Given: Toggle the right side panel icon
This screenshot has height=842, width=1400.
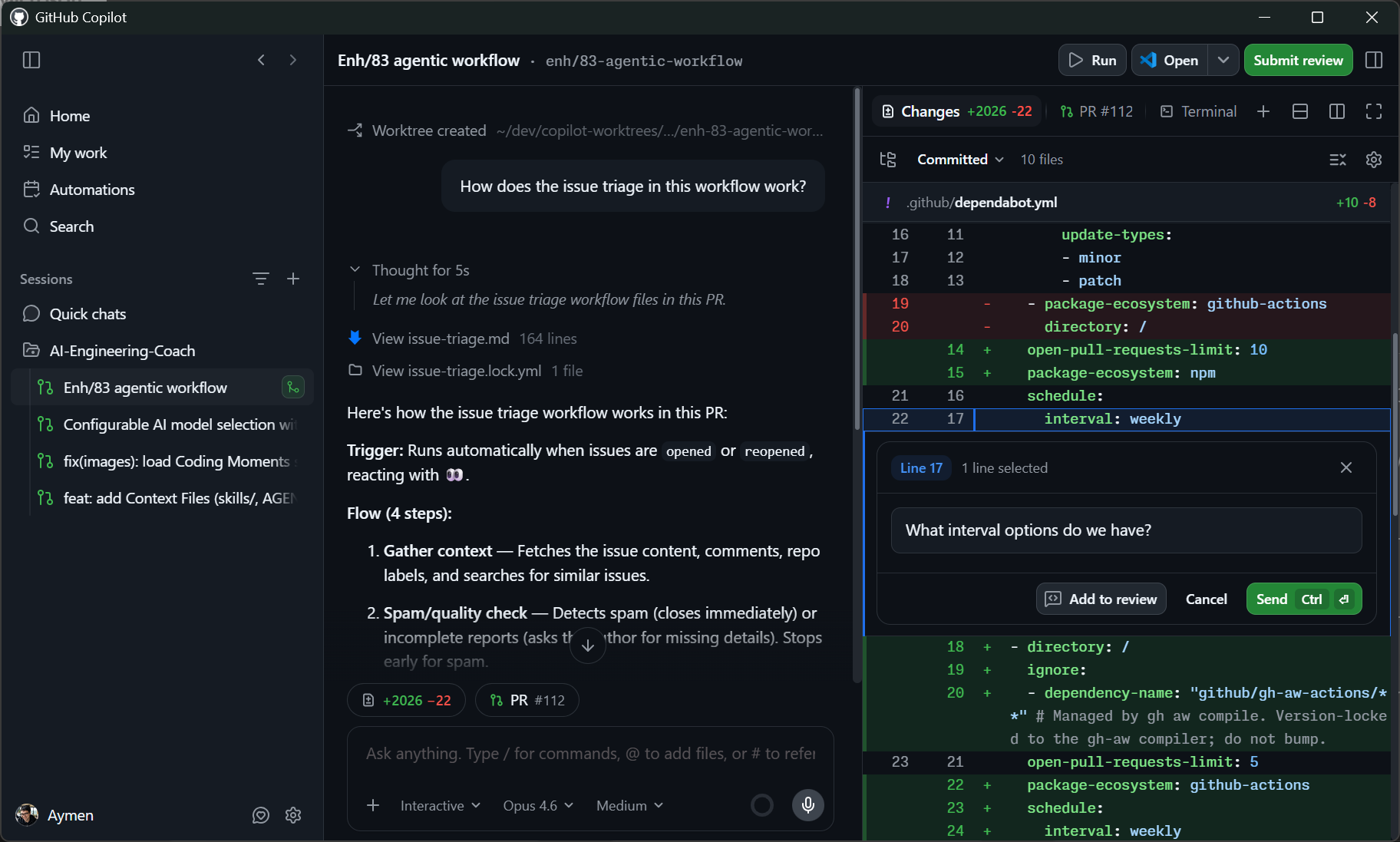Looking at the screenshot, I should coord(1374,60).
